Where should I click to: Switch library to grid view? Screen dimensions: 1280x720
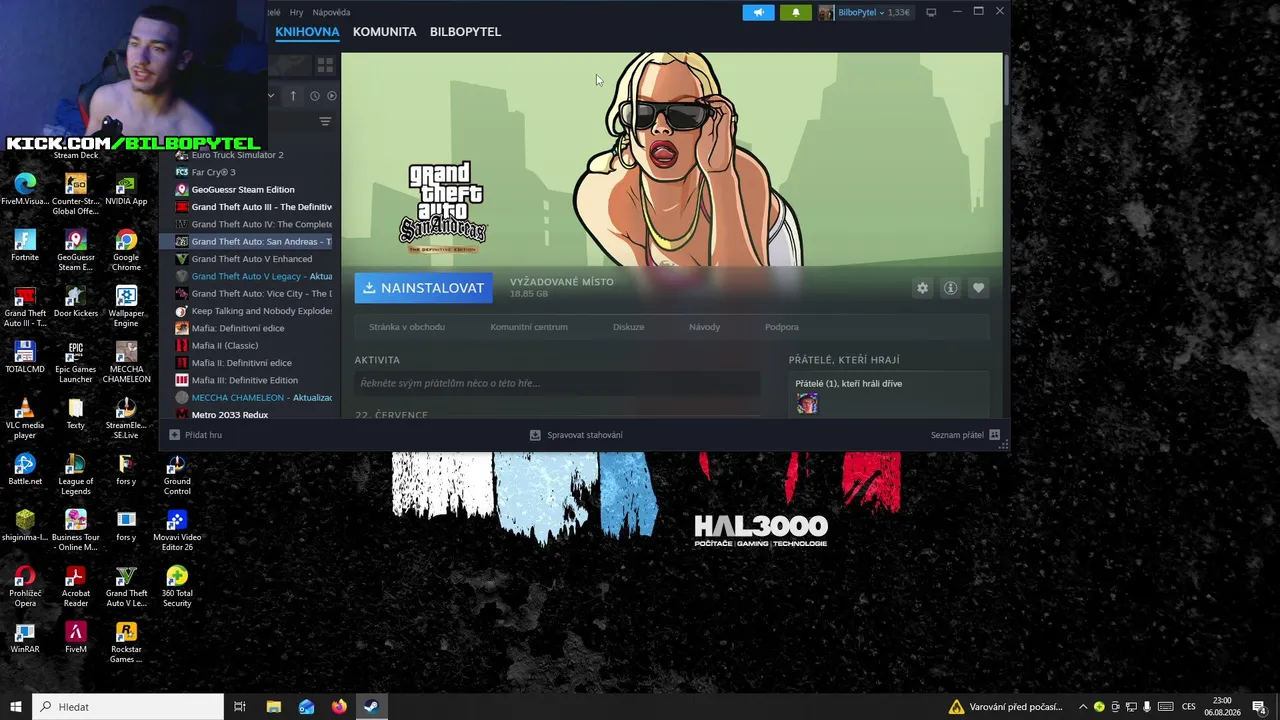[325, 65]
